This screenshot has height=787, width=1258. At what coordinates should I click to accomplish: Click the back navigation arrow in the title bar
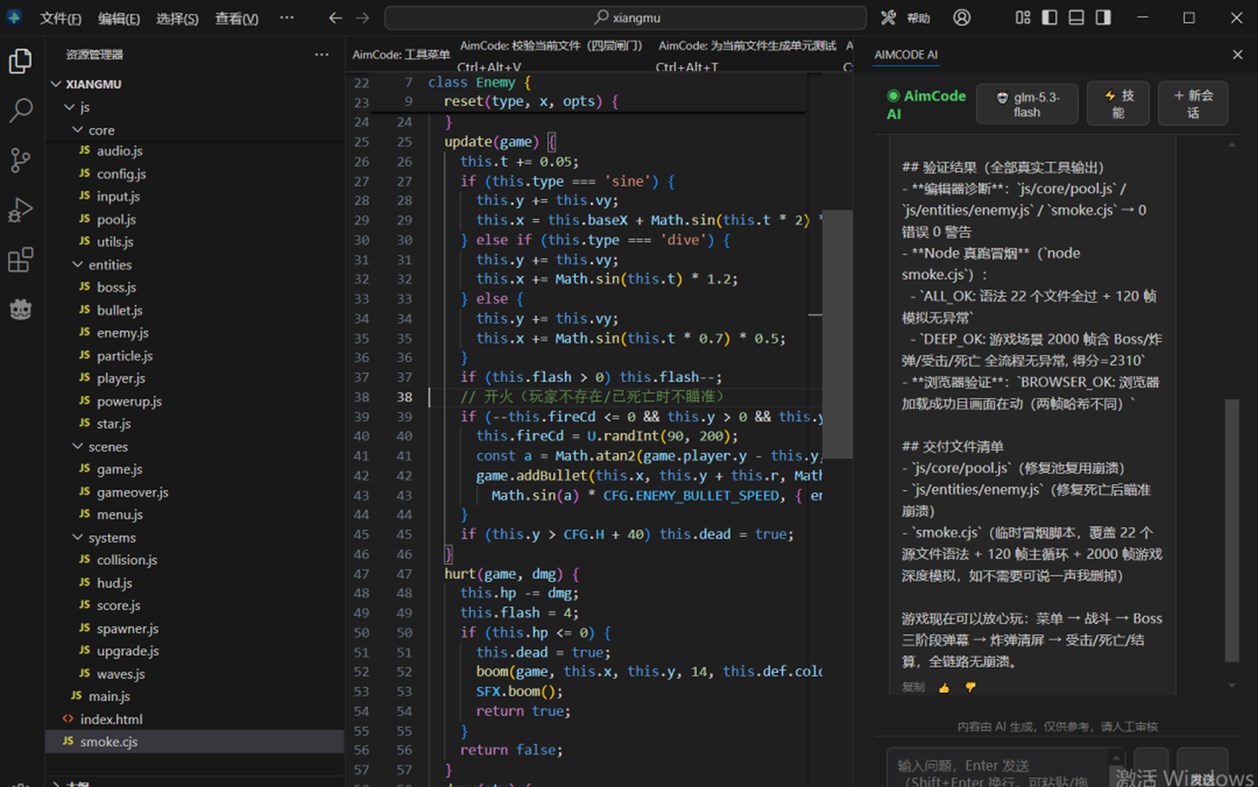[335, 18]
